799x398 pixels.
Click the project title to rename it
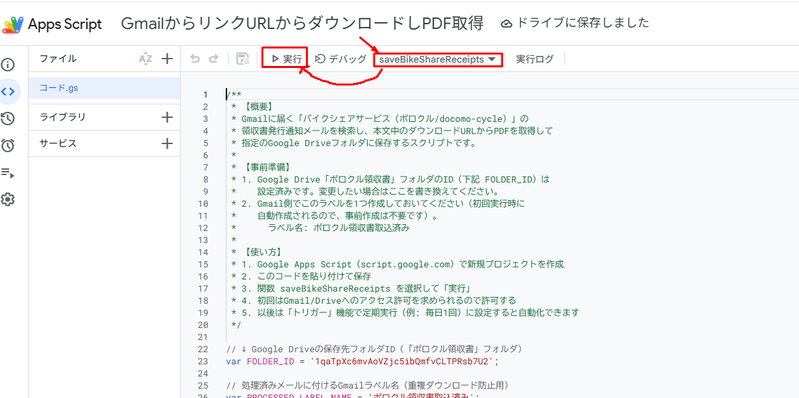302,23
